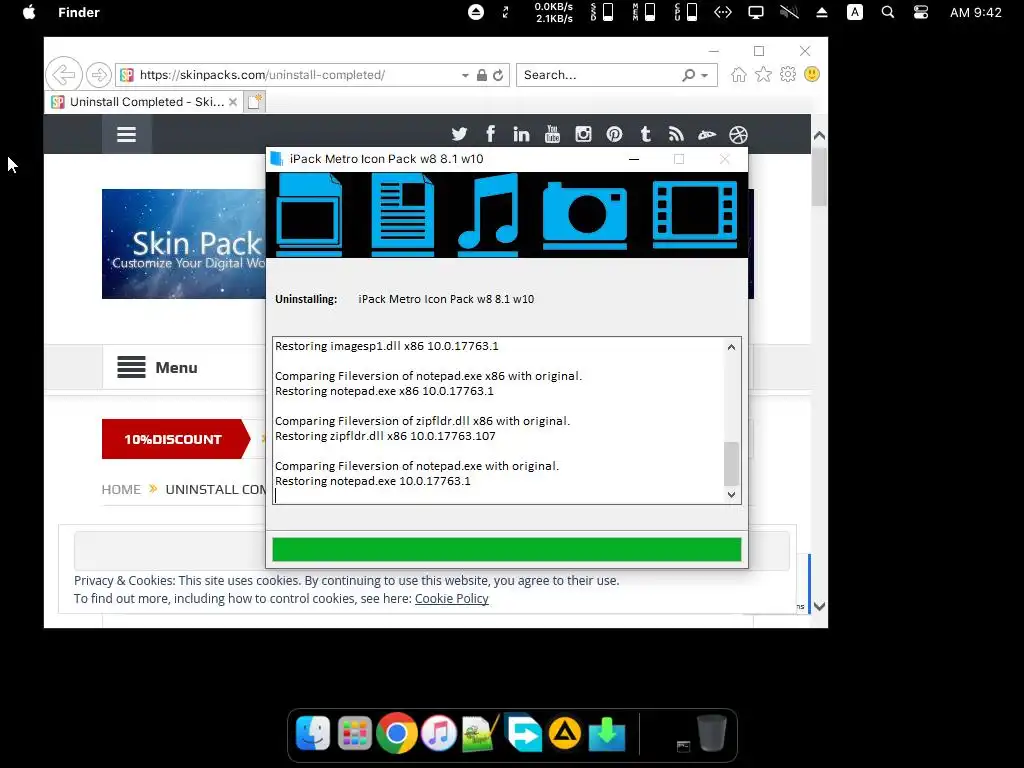
Task: Open the Pinterest social icon
Action: (614, 135)
